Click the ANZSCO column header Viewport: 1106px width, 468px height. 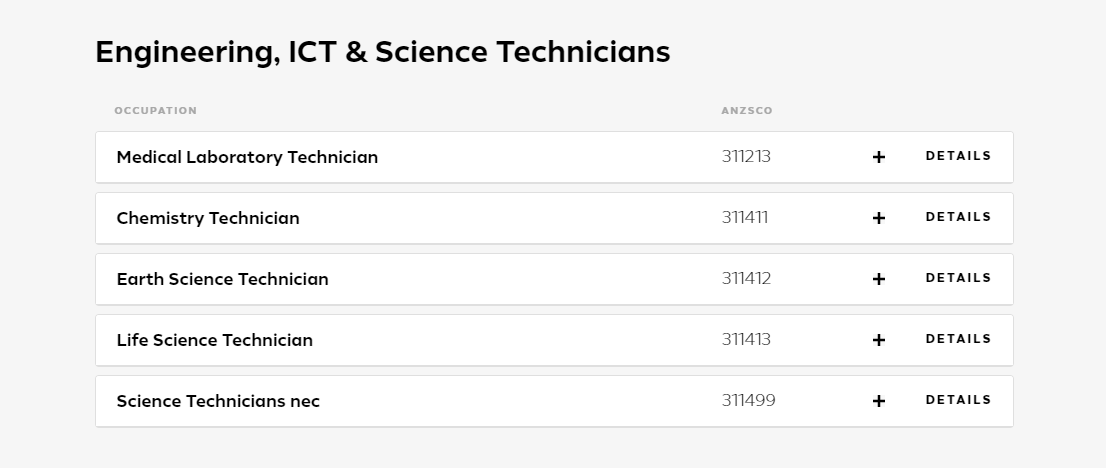747,111
